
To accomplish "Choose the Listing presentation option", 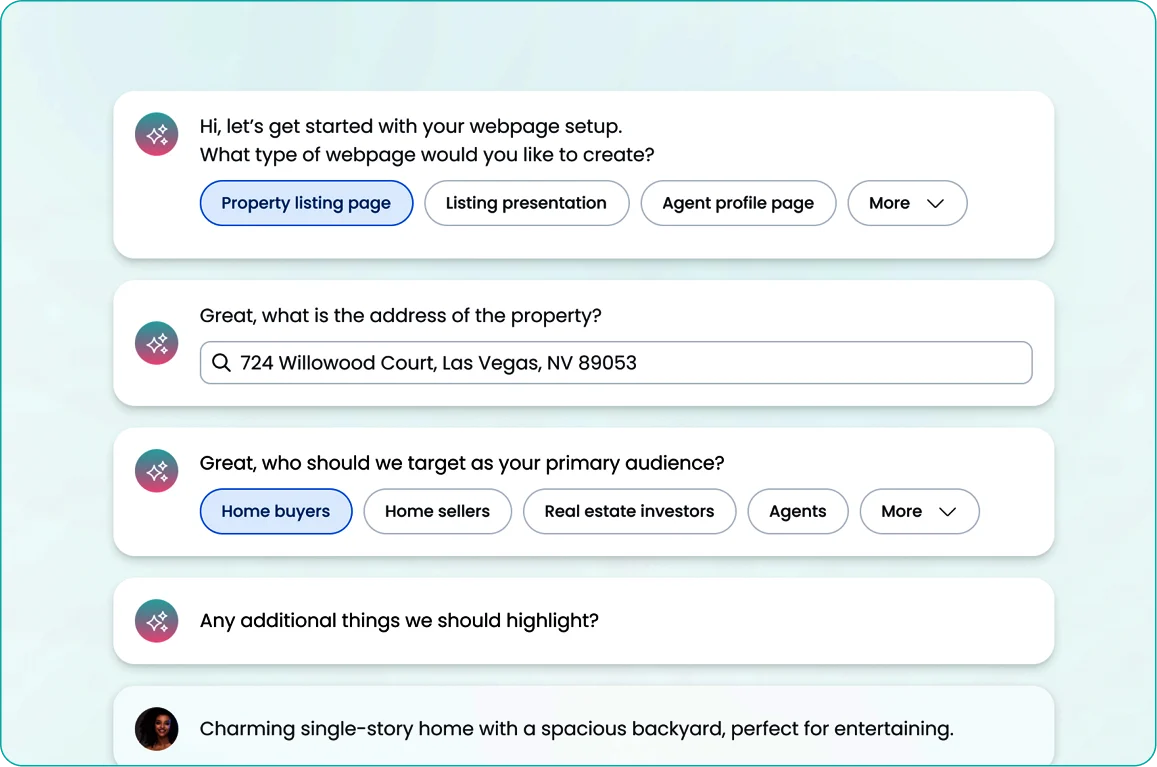I will point(526,203).
